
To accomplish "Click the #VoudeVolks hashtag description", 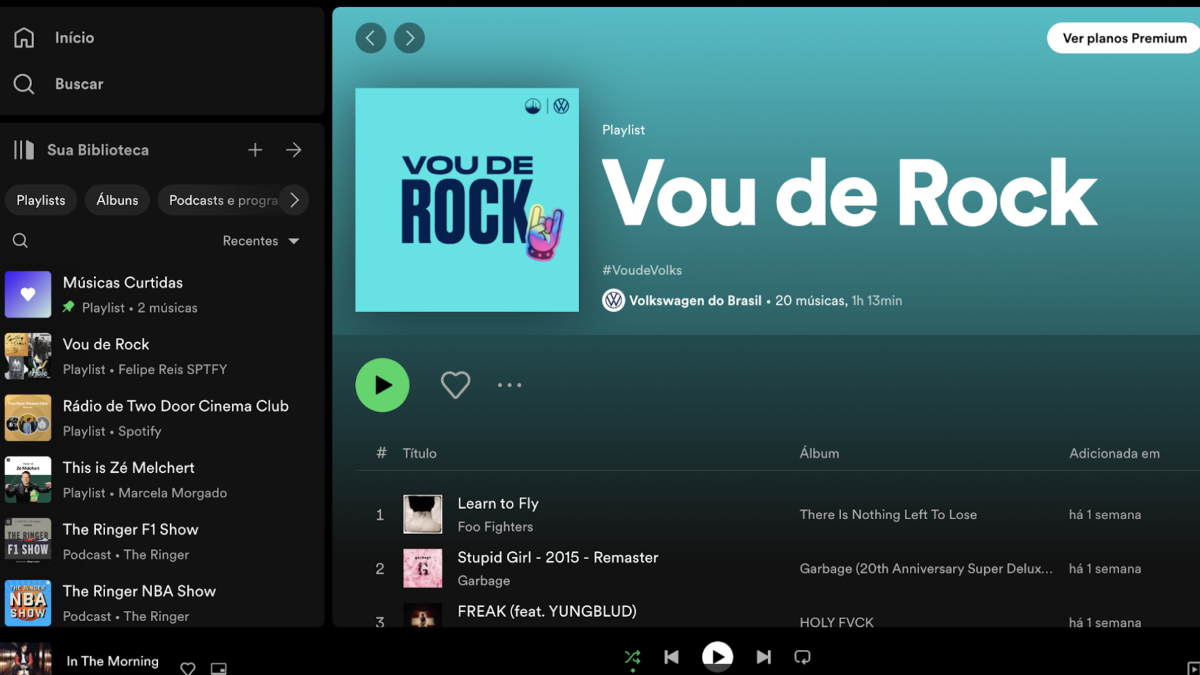I will [642, 270].
